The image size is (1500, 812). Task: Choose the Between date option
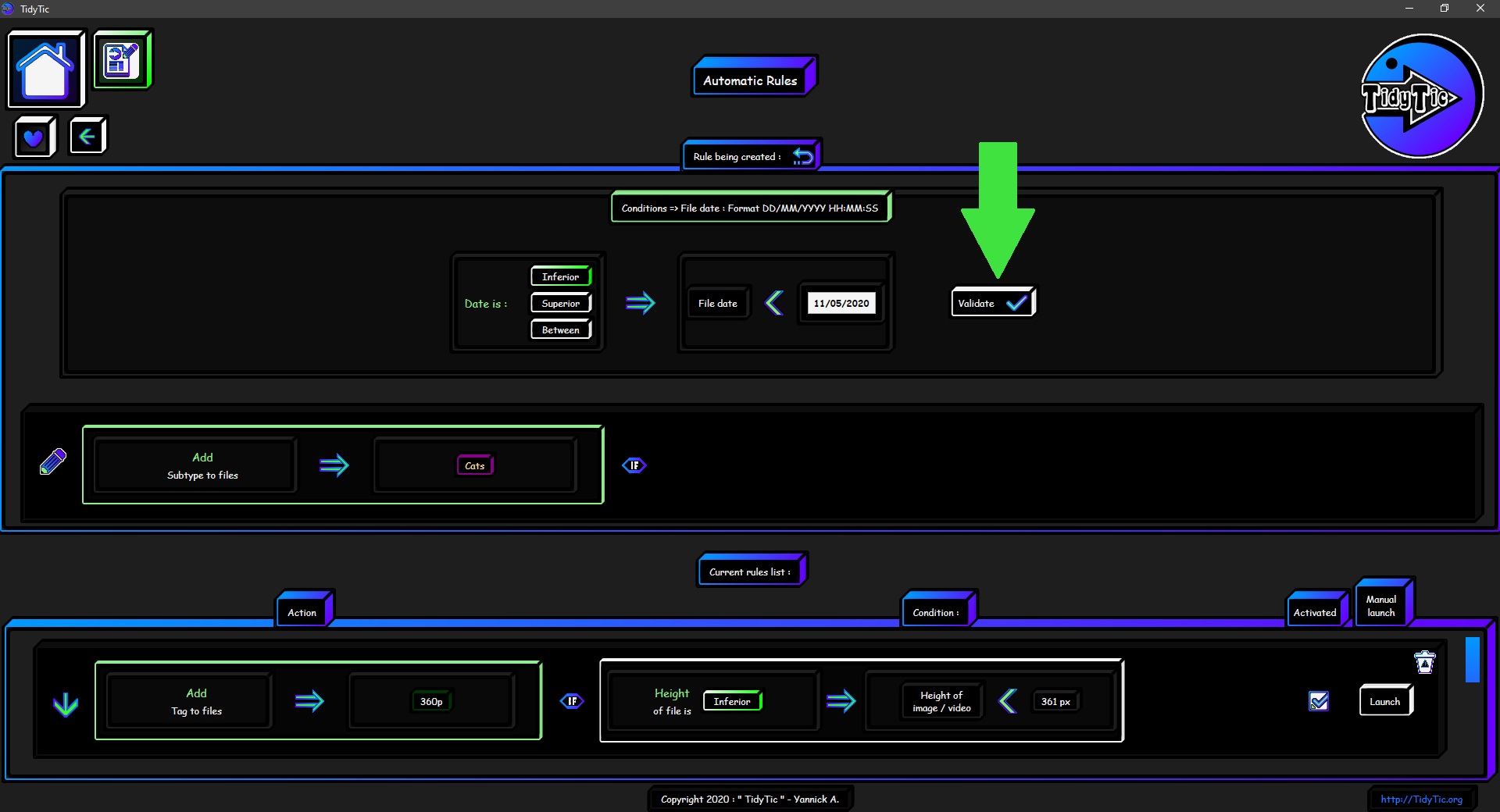(x=561, y=329)
